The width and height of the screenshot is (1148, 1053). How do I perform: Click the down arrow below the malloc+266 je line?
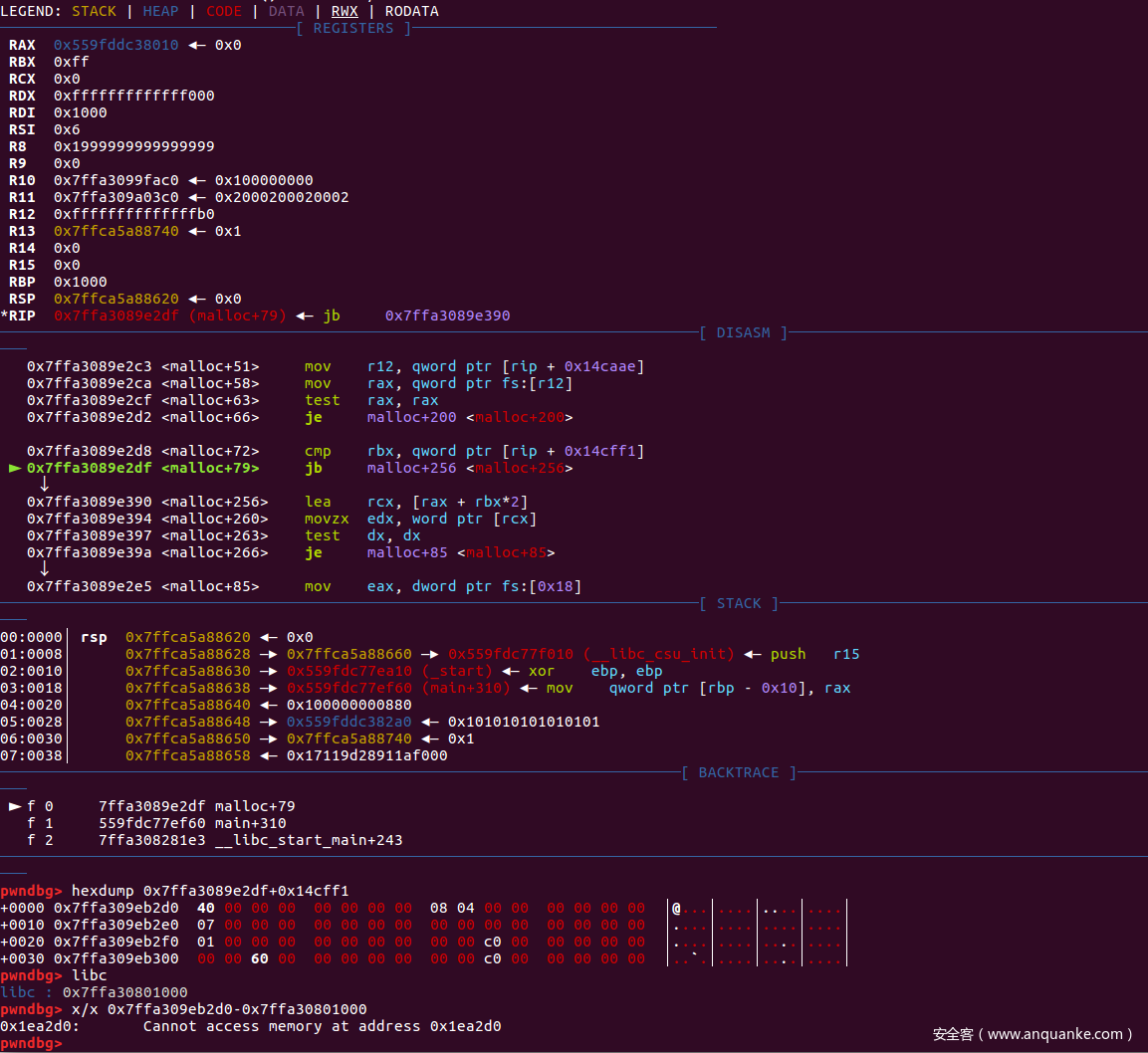(44, 569)
